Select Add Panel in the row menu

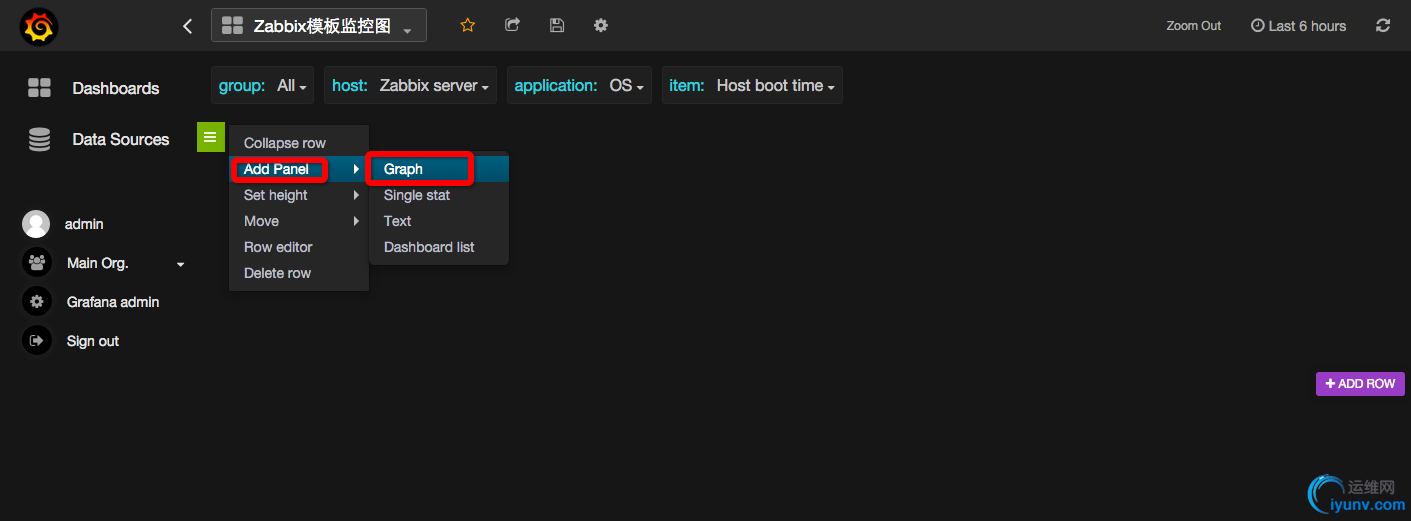[x=299, y=169]
